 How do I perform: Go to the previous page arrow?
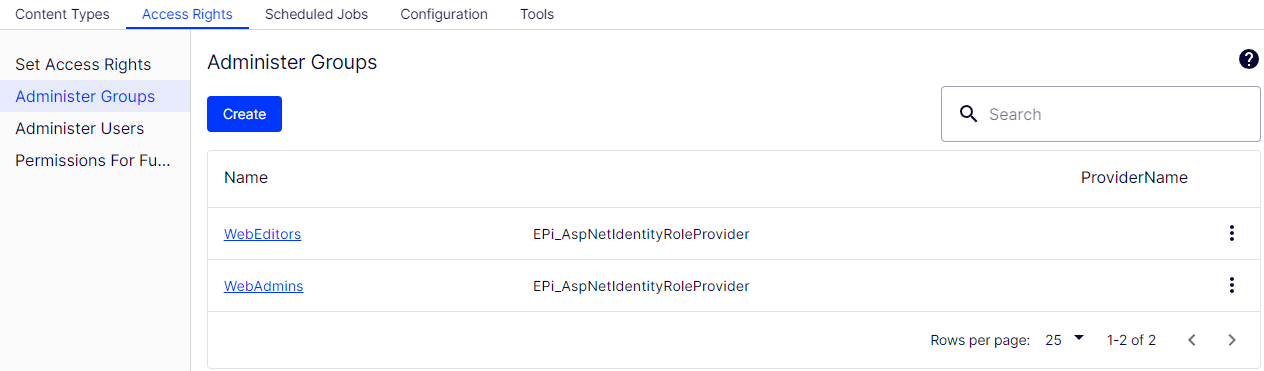point(1191,340)
